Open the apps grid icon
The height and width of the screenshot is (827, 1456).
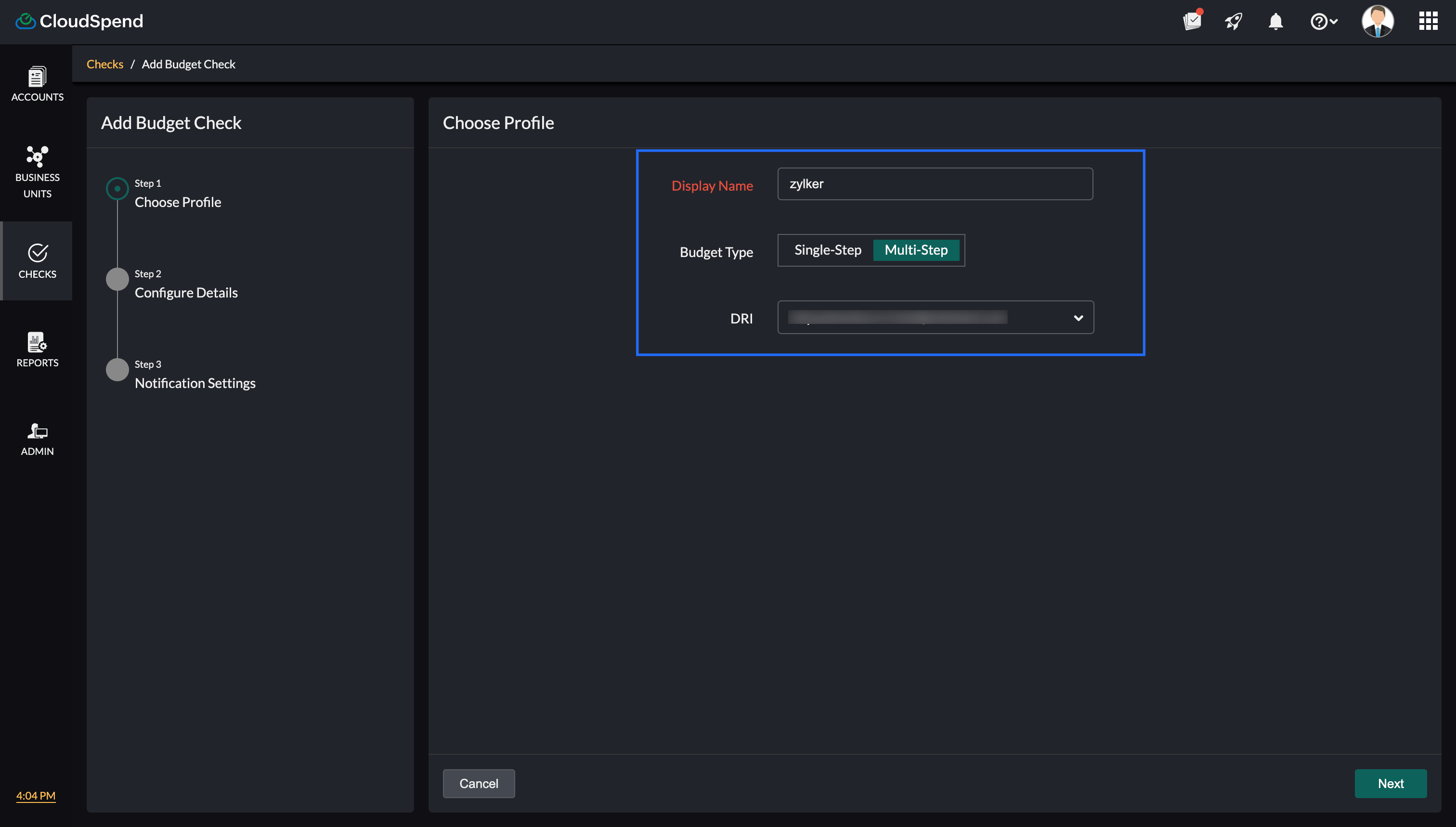tap(1428, 21)
